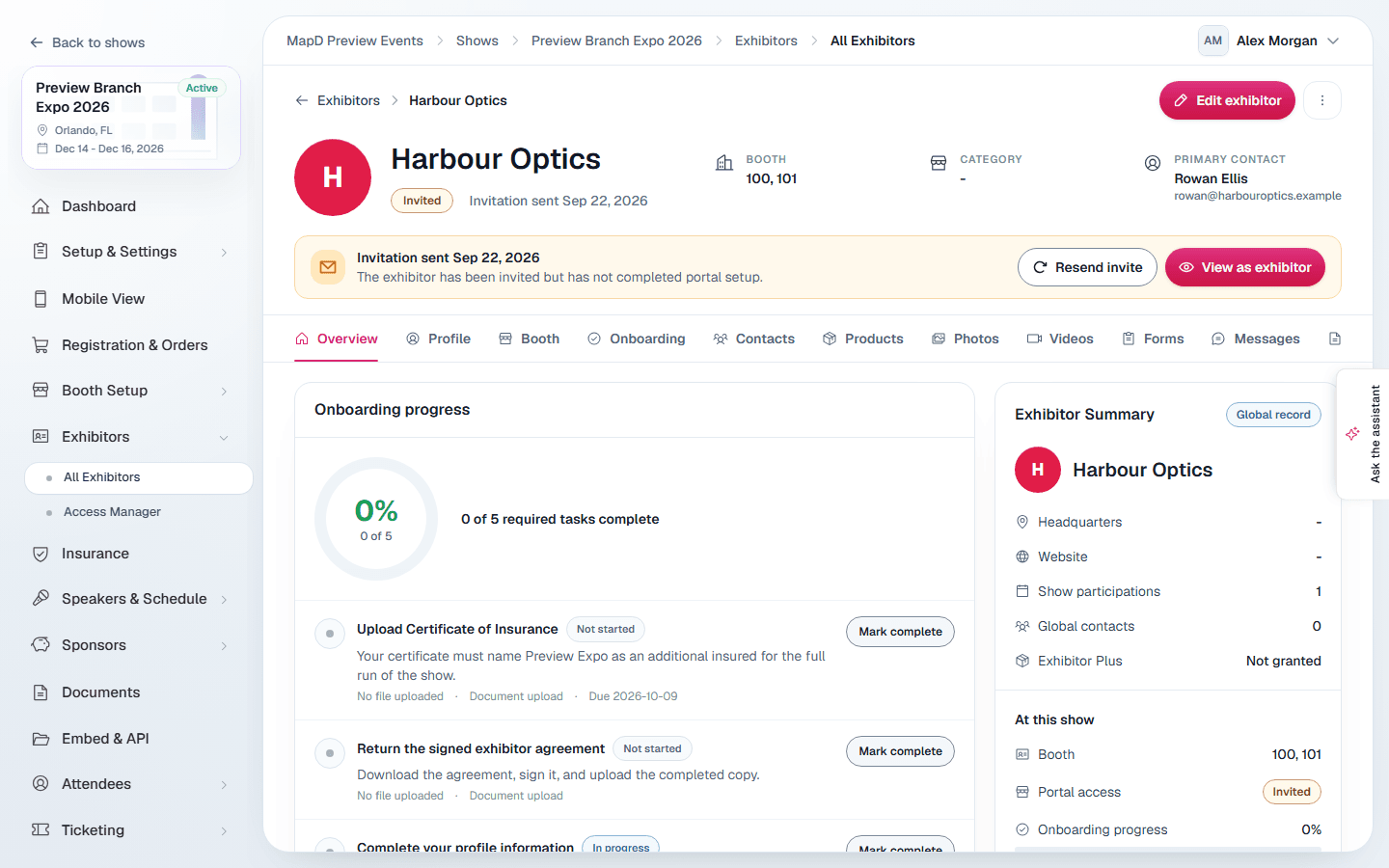Click the document icon after Messages tab
The width and height of the screenshot is (1389, 868).
click(x=1335, y=339)
